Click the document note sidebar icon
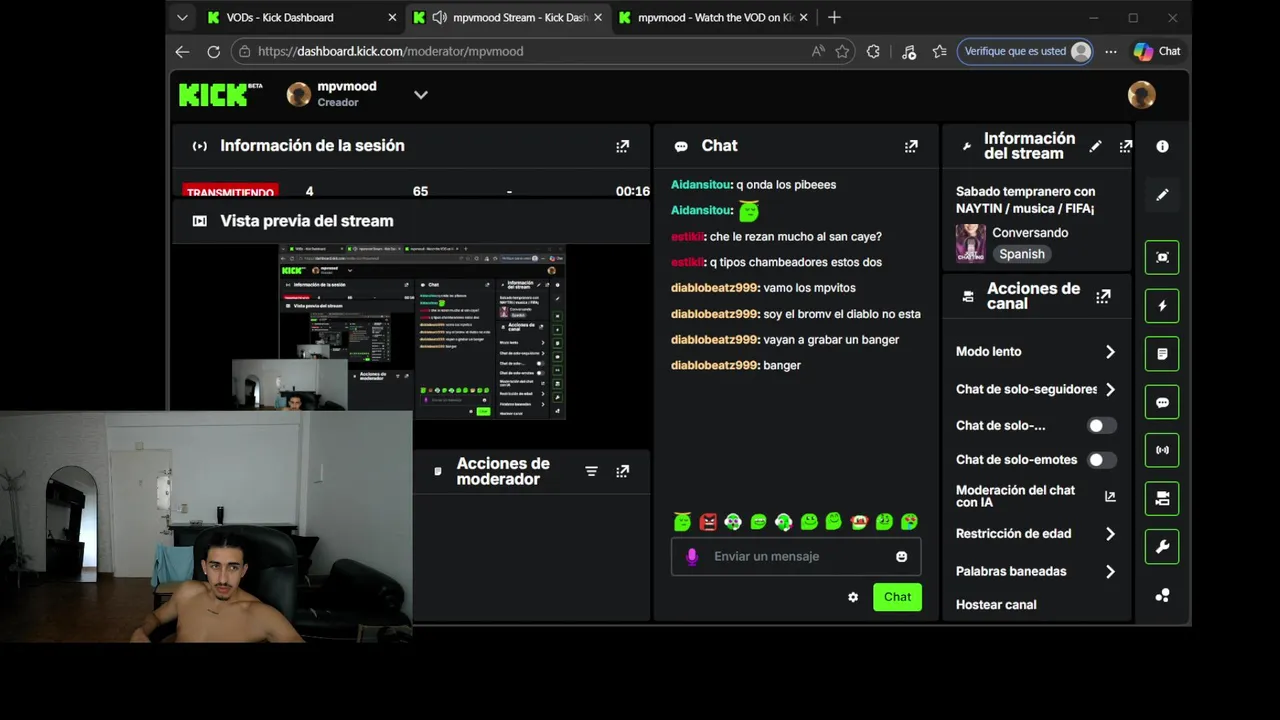 coord(1162,354)
